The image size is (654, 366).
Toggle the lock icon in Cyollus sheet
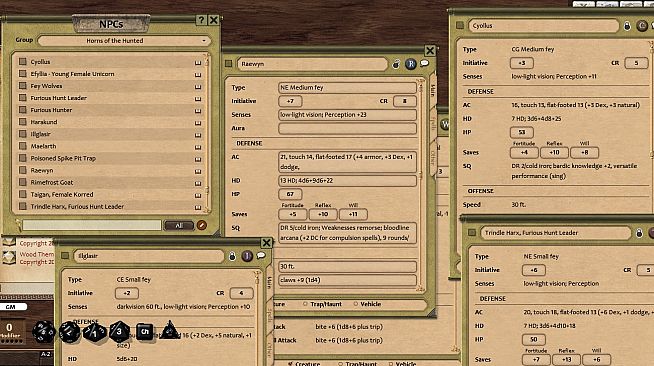(627, 26)
